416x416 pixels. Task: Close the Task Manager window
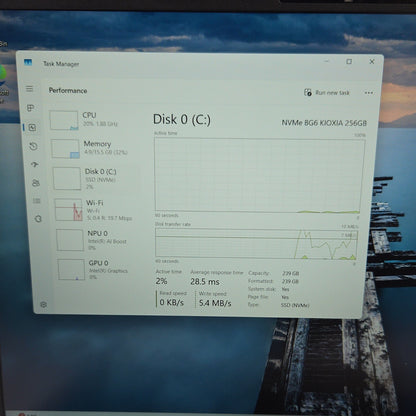click(372, 62)
